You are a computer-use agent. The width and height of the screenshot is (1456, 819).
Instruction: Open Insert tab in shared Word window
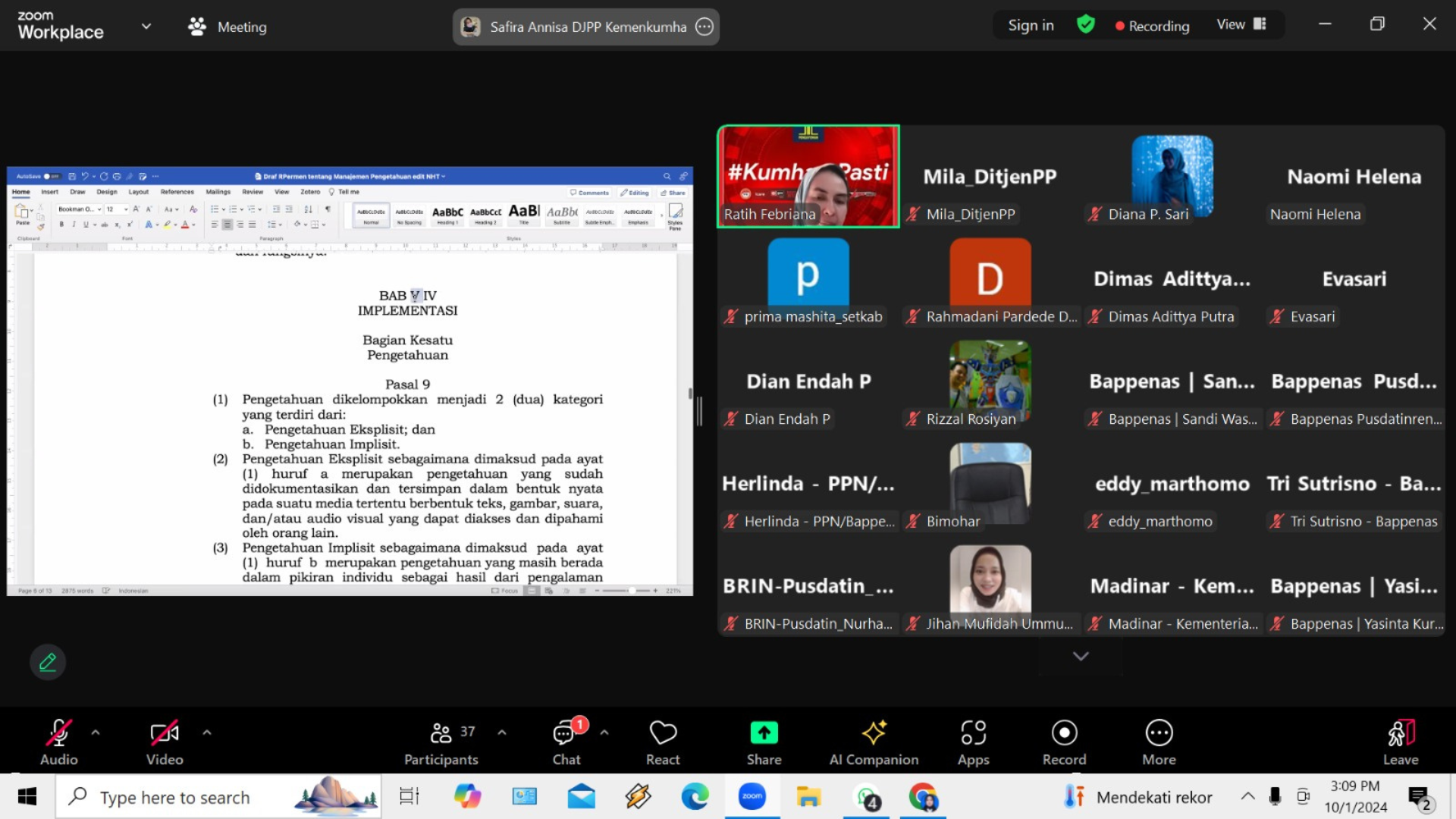(50, 192)
